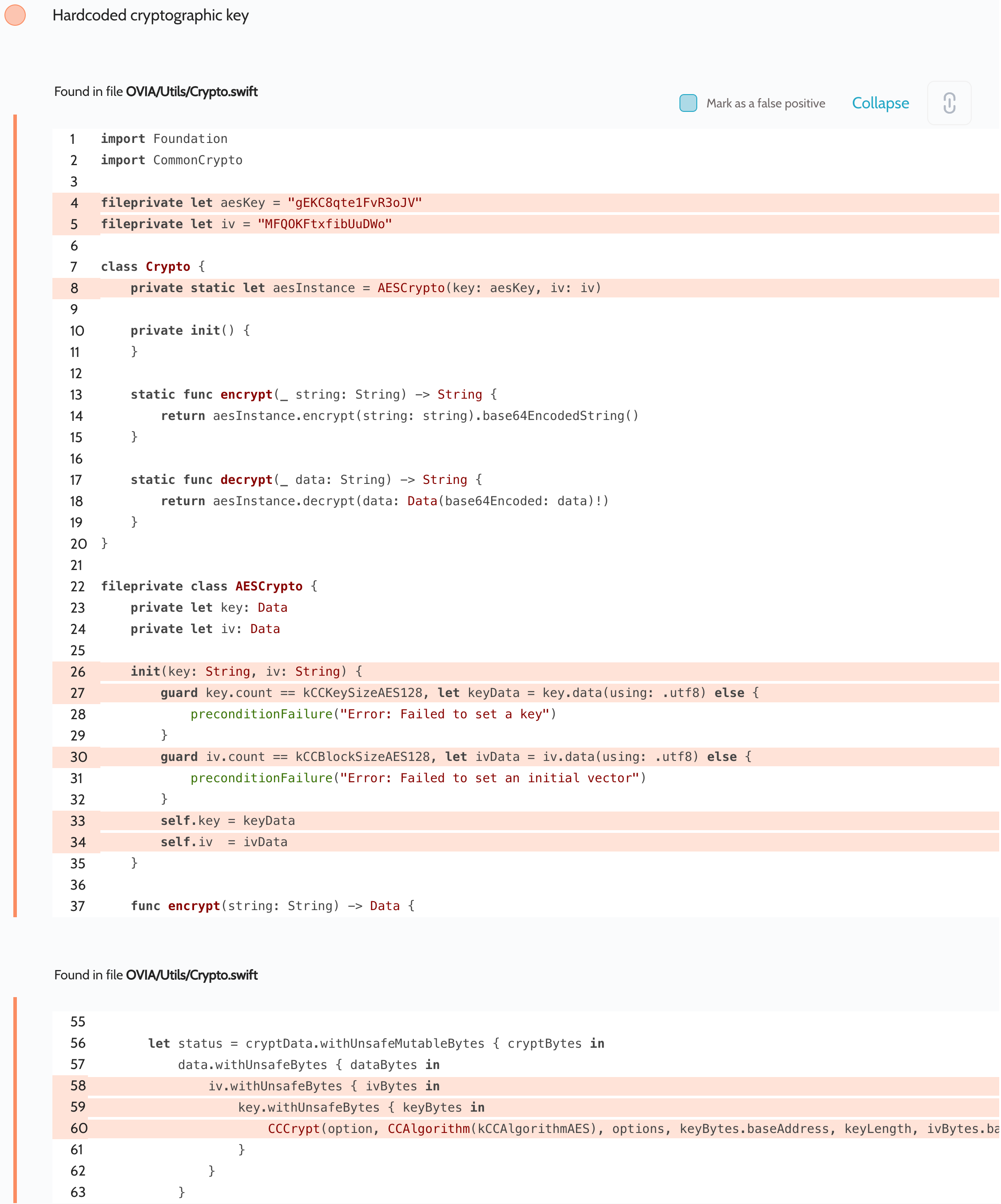Click the 'fileprivate class AESCrypto' line

209,586
